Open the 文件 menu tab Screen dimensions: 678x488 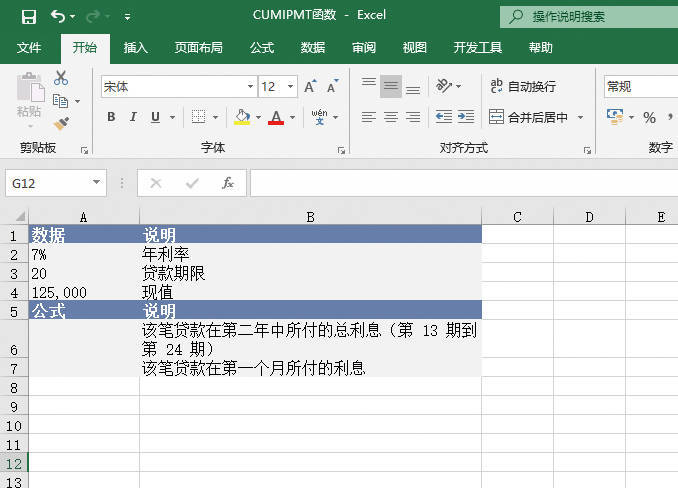(x=29, y=47)
